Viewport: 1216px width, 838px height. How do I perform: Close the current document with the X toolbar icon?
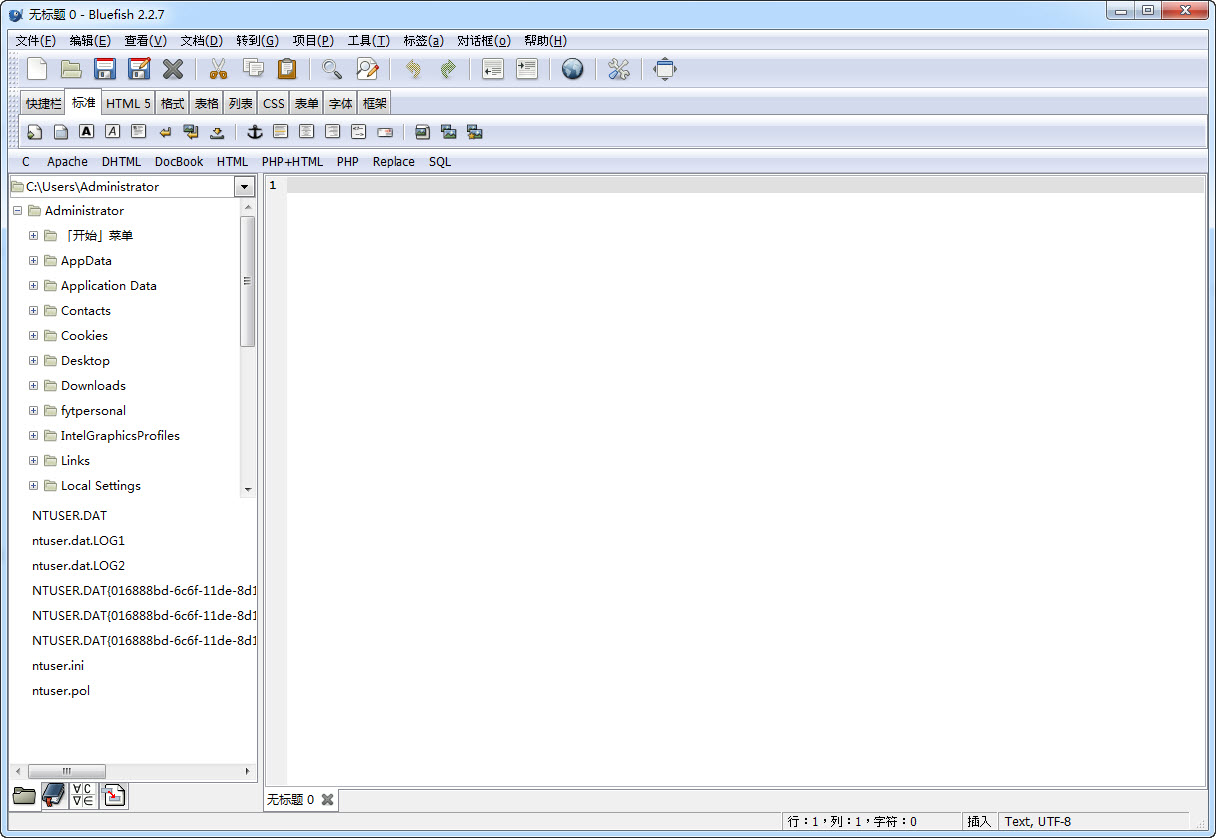pyautogui.click(x=173, y=69)
